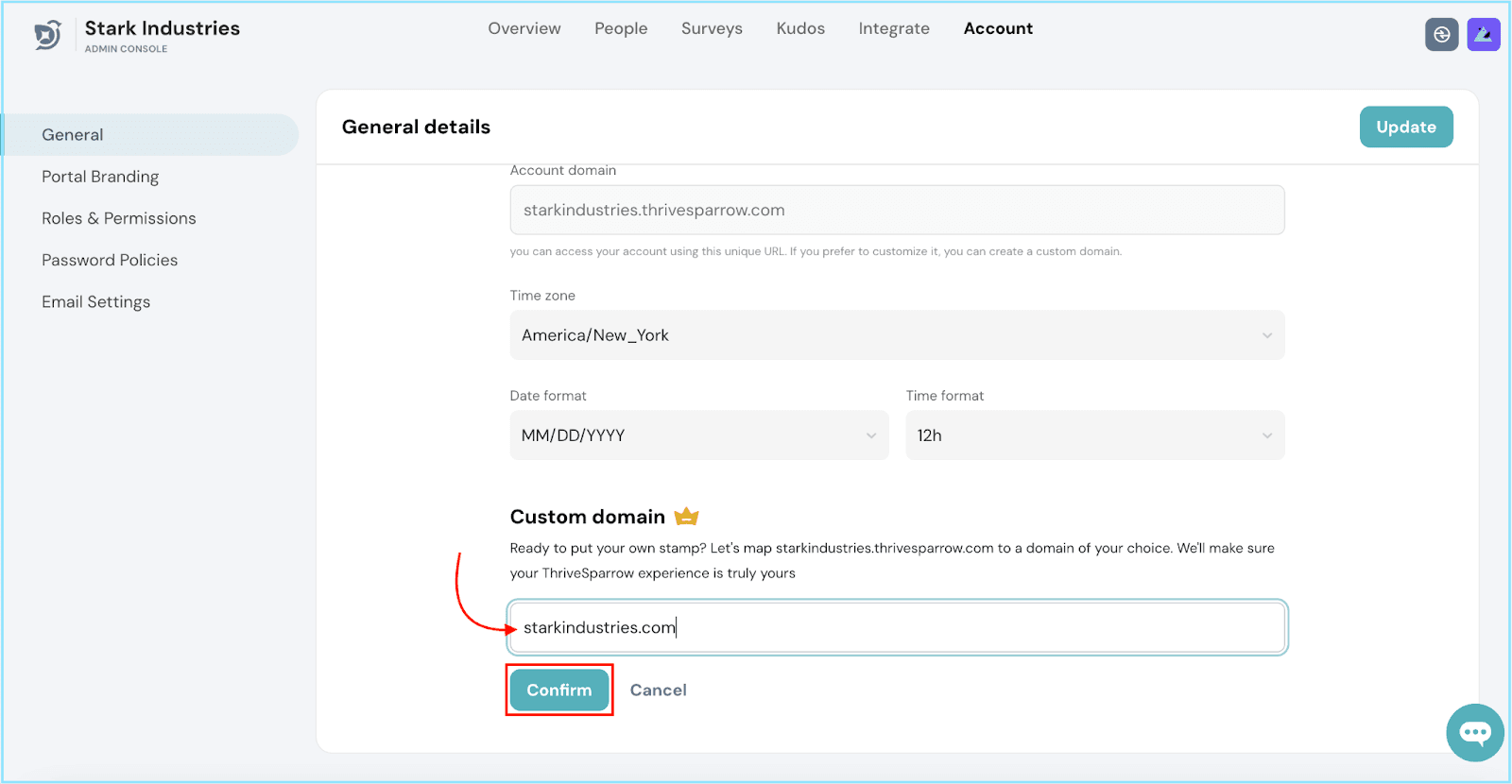This screenshot has width=1512, height=784.
Task: Focus the custom domain text field
Action: [896, 627]
